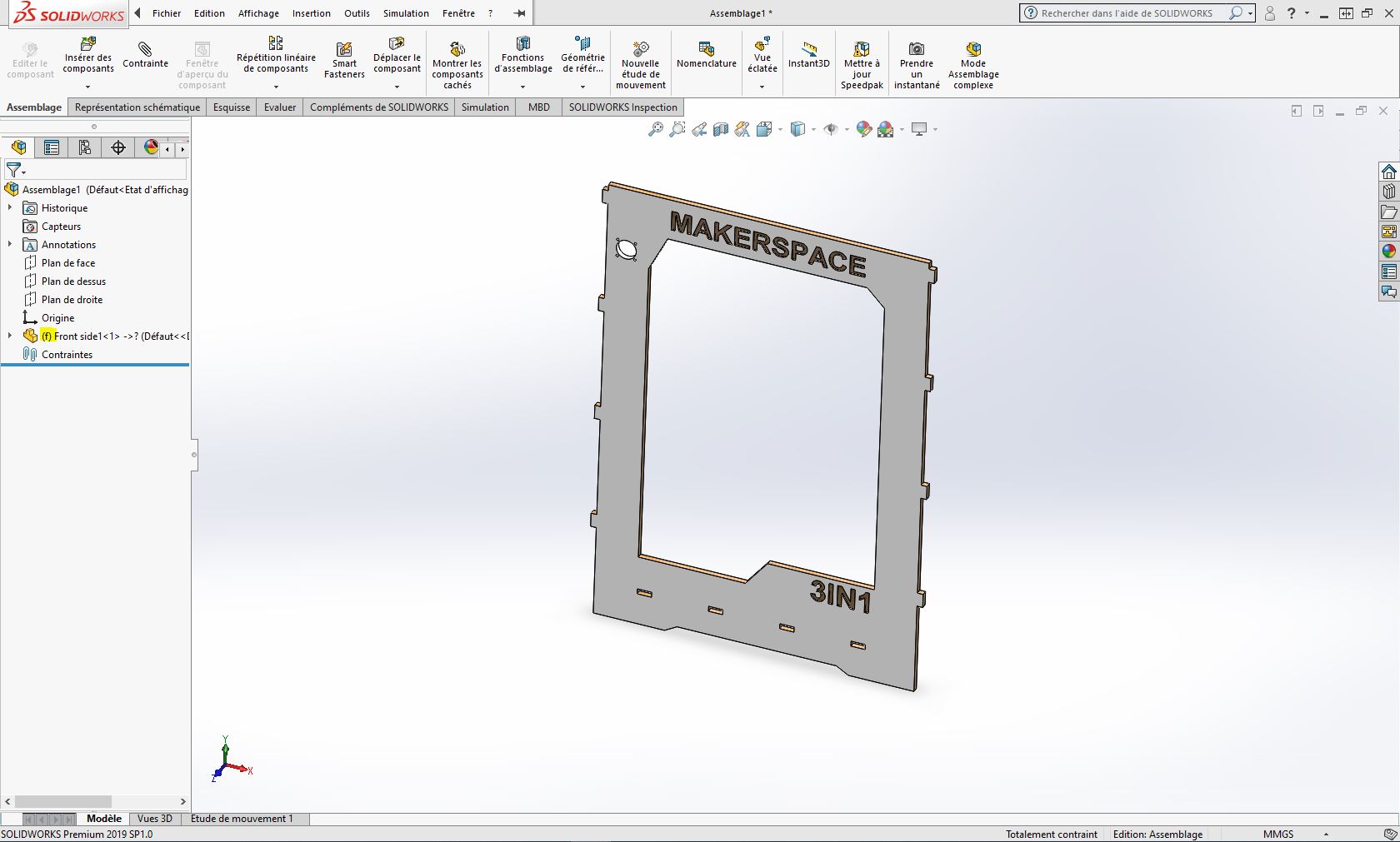Toggle Section view icon
This screenshot has height=842, width=1400.
(x=721, y=129)
